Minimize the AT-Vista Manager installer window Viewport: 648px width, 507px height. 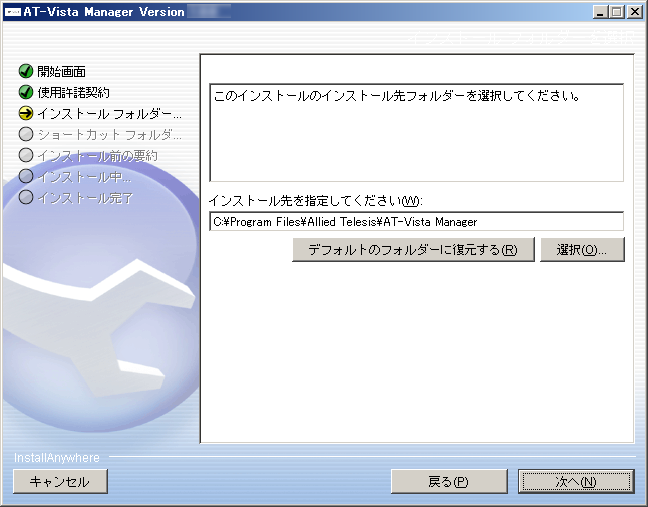tap(600, 12)
